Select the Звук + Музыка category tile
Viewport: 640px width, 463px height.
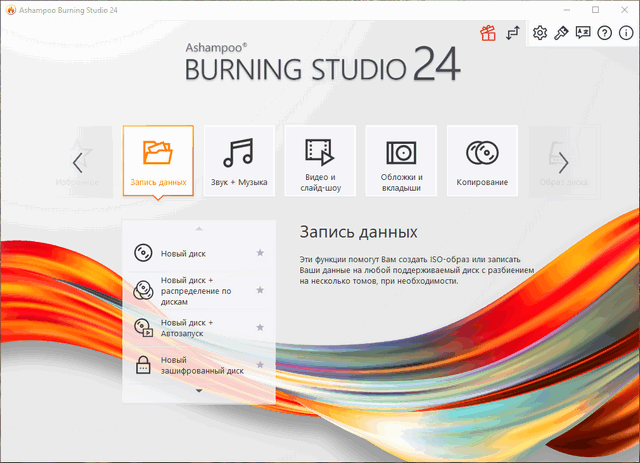click(240, 161)
